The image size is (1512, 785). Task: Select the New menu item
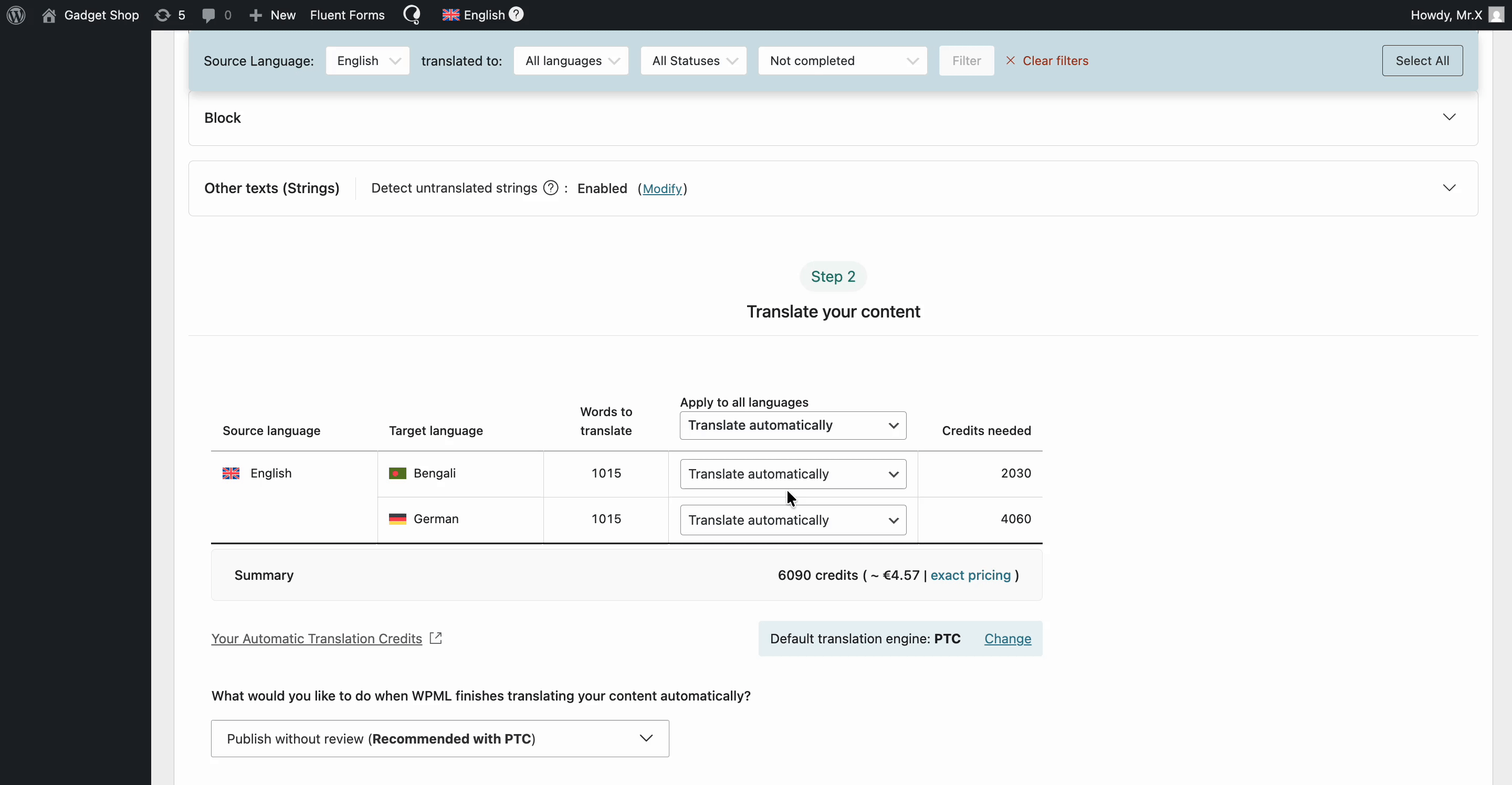click(271, 15)
